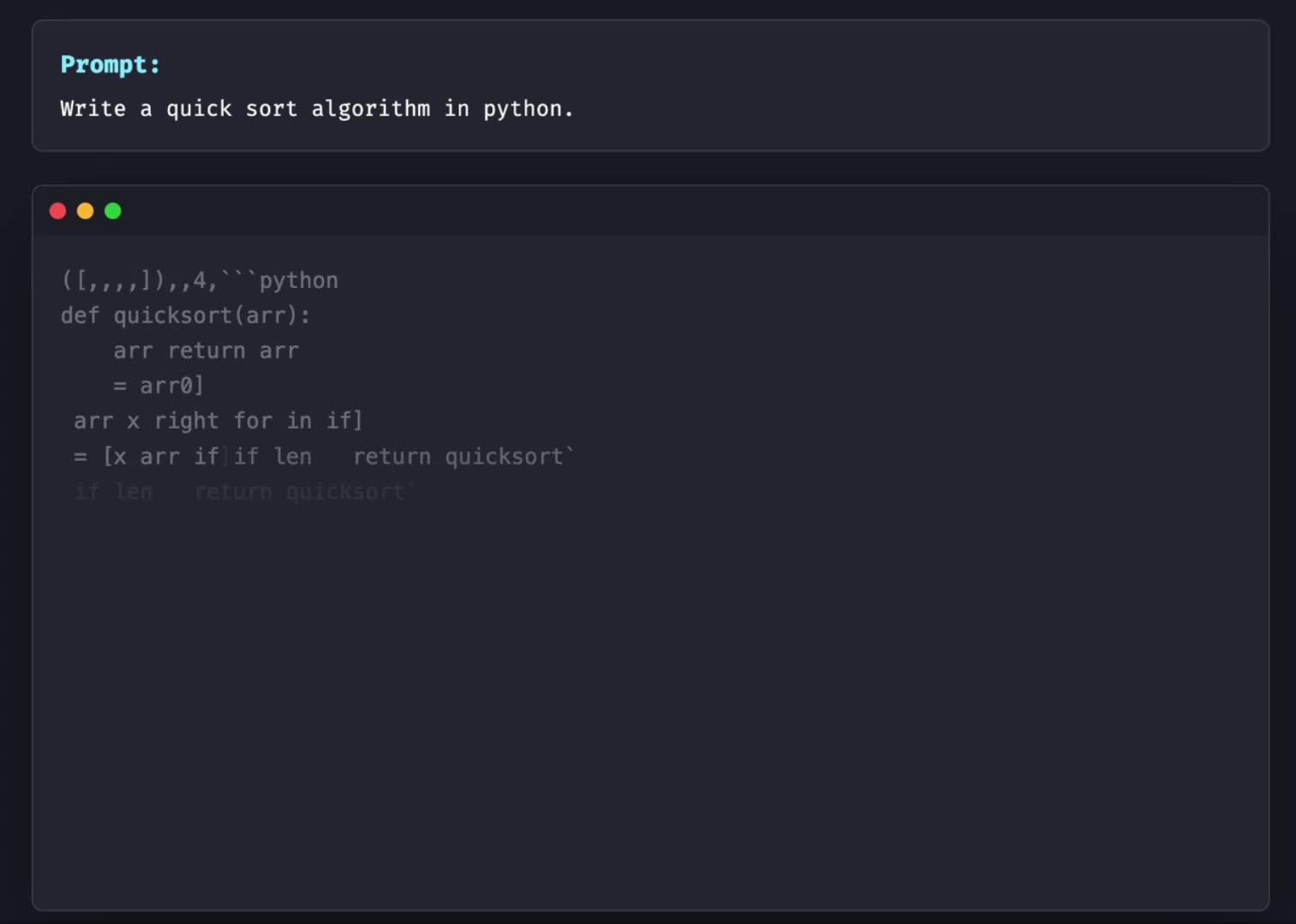Click the "[x" text in the code
The height and width of the screenshot is (924, 1296).
[115, 457]
